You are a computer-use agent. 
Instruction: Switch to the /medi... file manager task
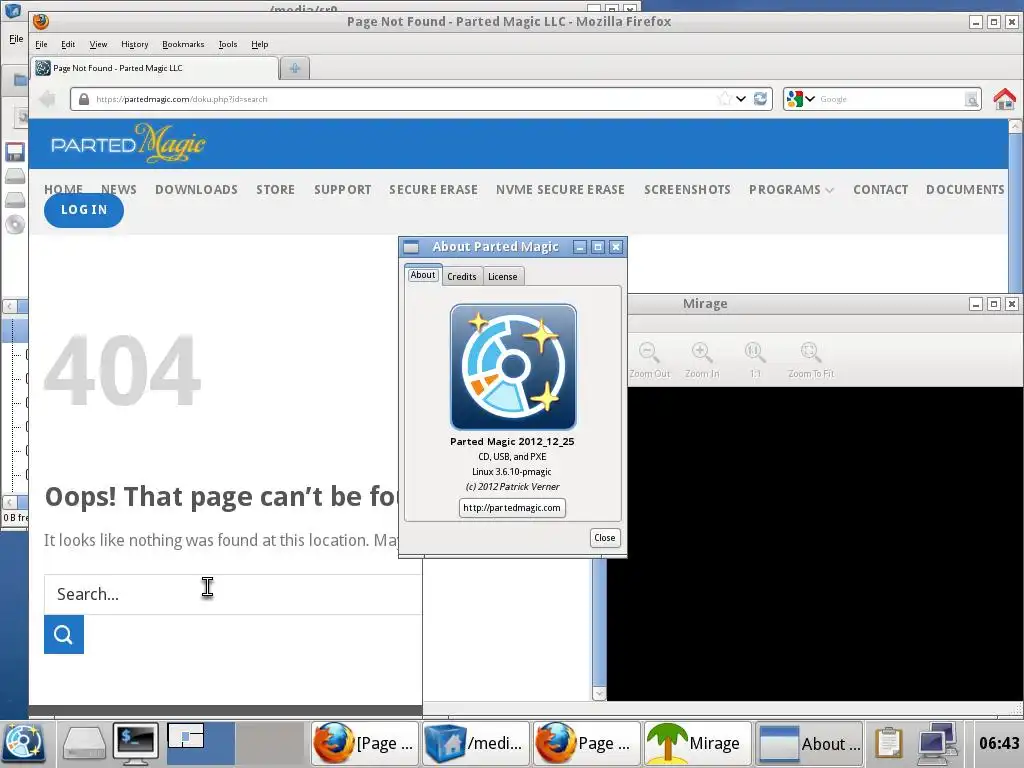pyautogui.click(x=475, y=743)
